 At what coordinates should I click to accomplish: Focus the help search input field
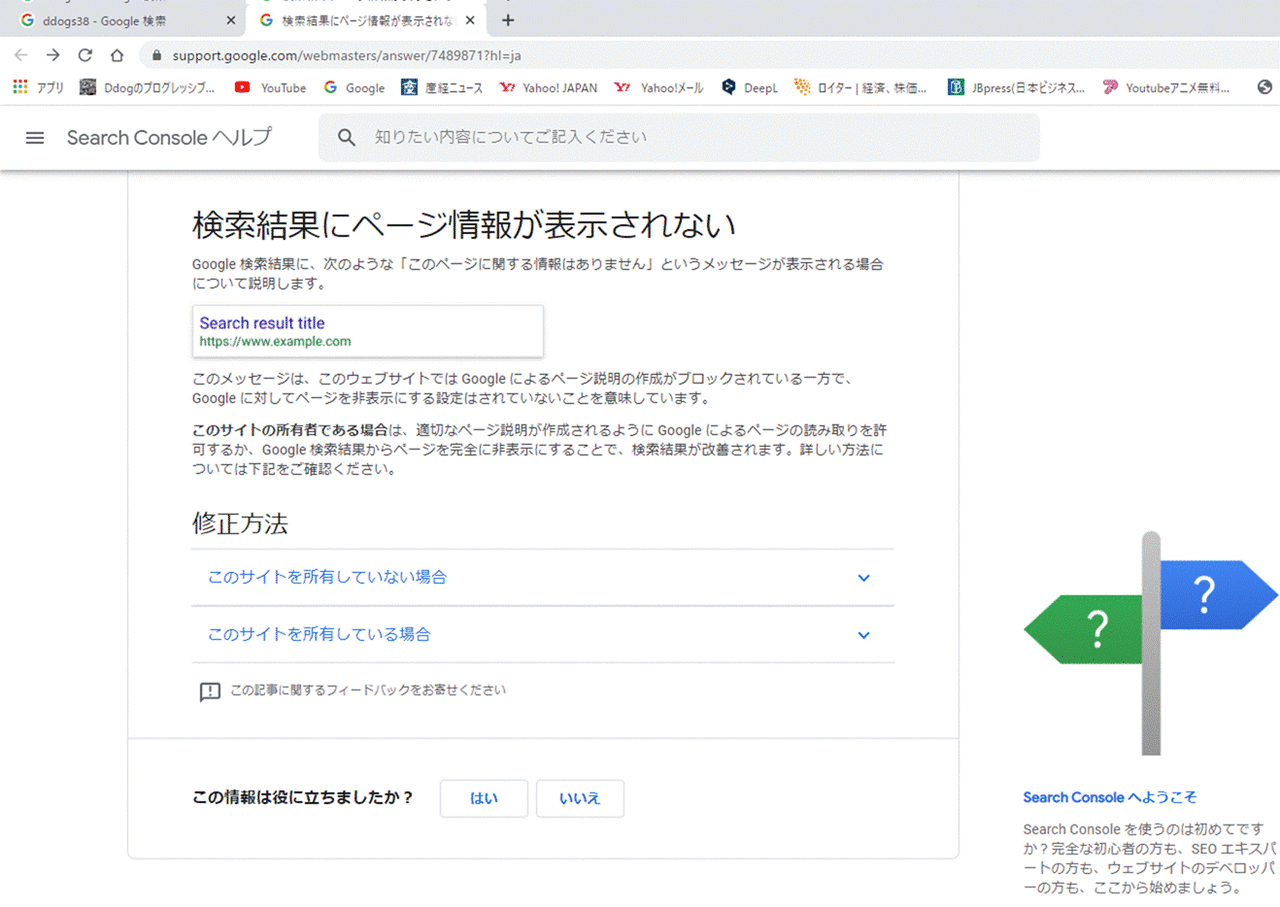pos(679,138)
